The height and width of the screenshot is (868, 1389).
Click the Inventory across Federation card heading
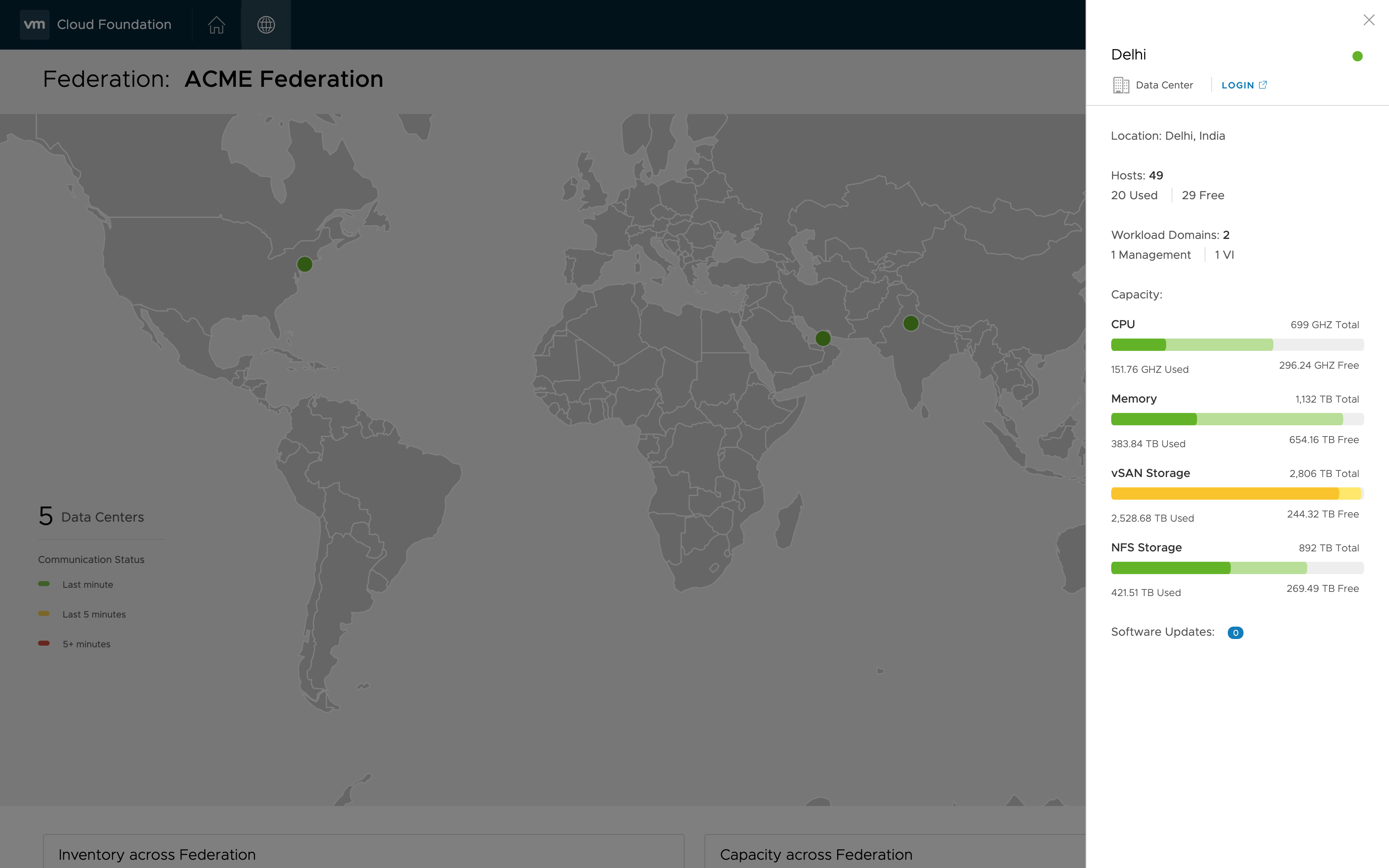[157, 855]
